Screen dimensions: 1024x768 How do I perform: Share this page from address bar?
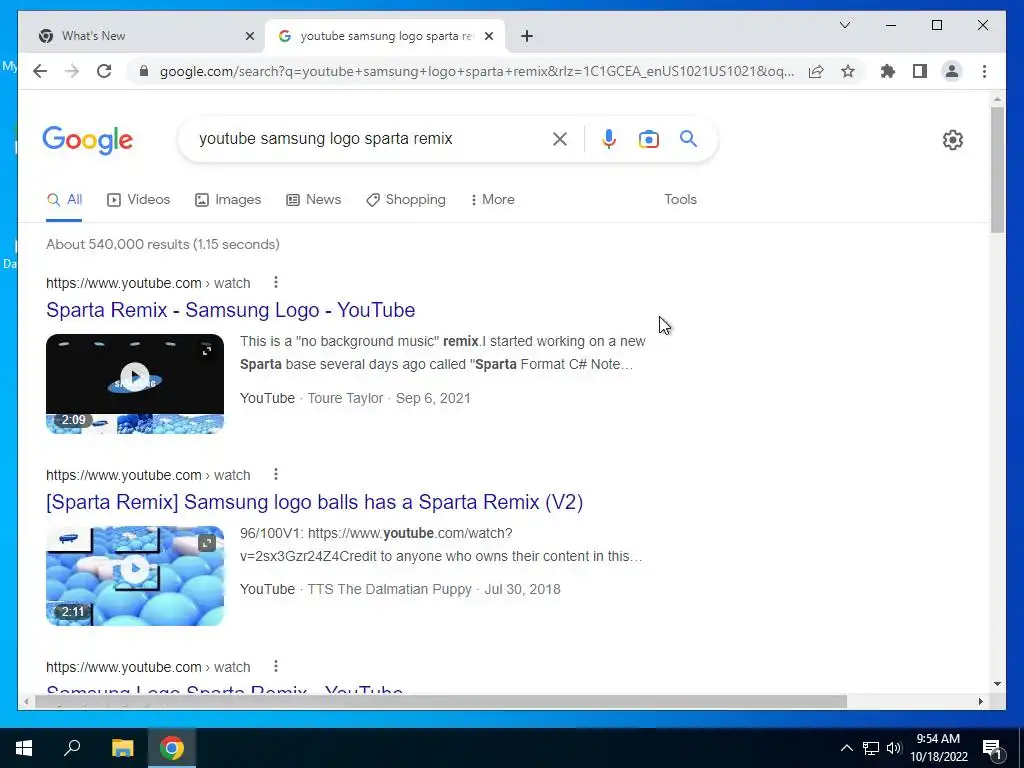pos(816,71)
